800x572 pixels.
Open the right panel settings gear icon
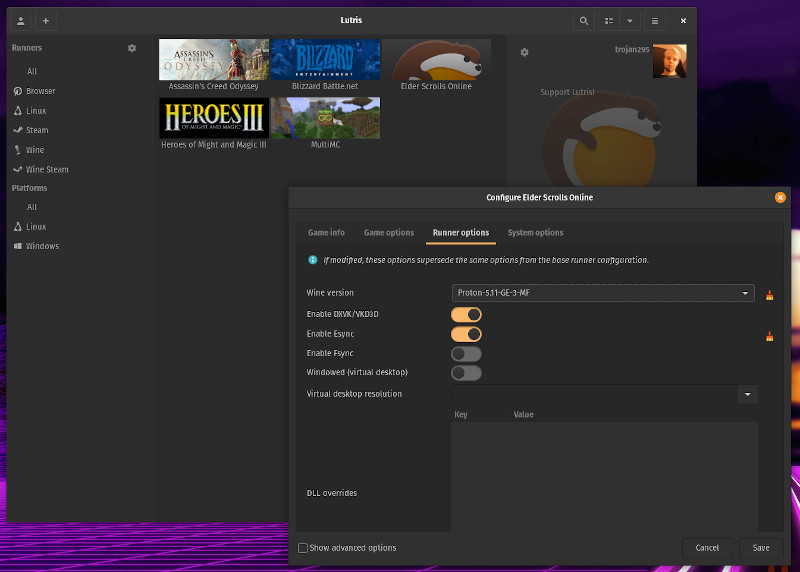pyautogui.click(x=524, y=53)
